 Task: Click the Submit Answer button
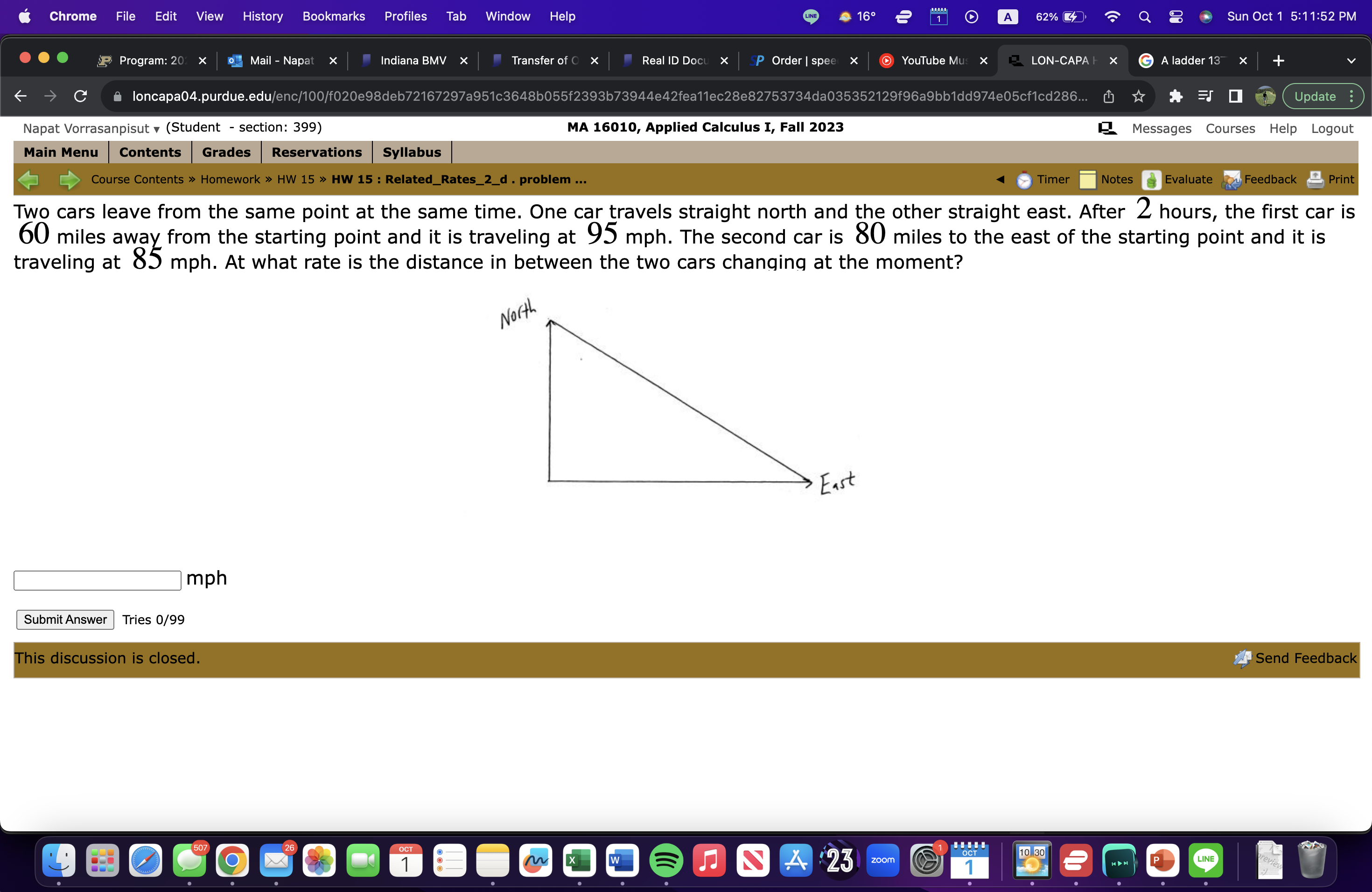[65, 620]
